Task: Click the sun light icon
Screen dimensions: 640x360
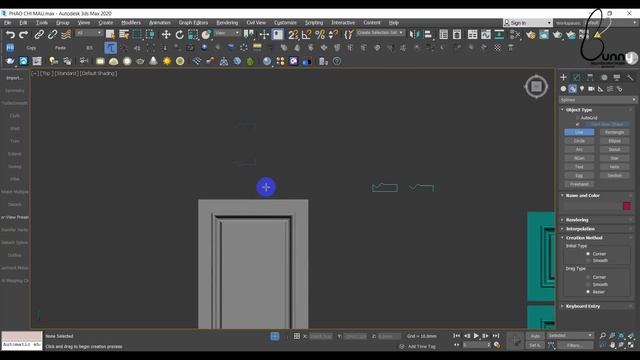Action: tap(167, 61)
